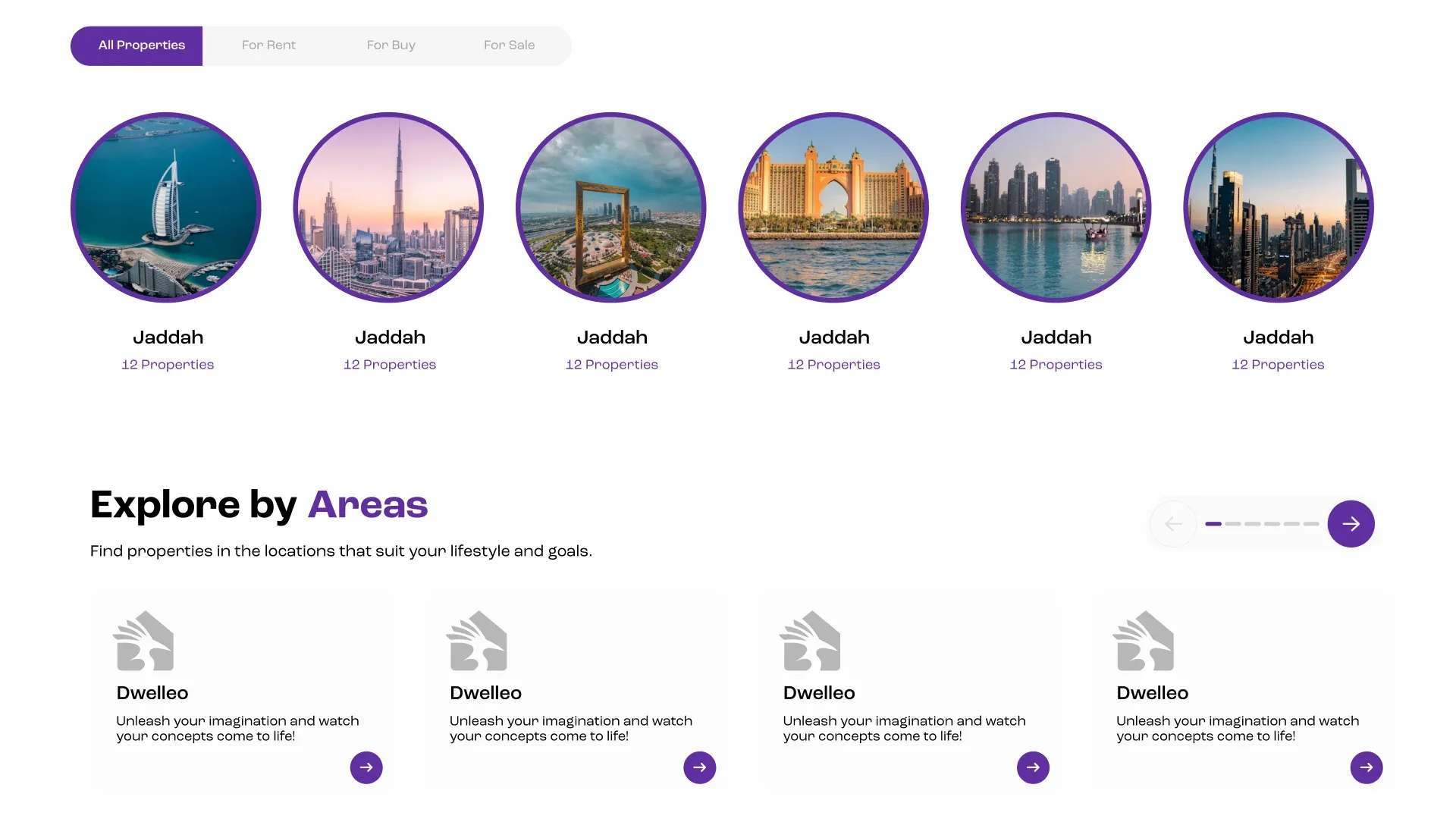This screenshot has width=1456, height=819.
Task: Open the Burj Khalifa skyline circular photo
Action: pos(388,207)
